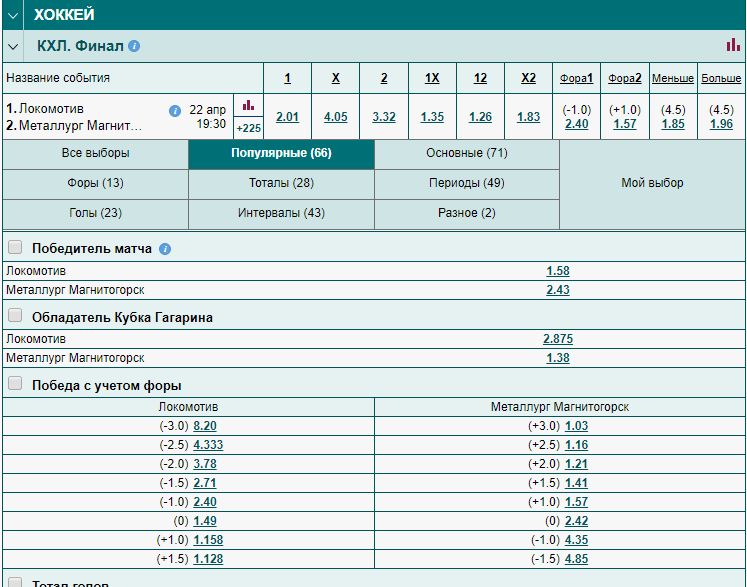Image resolution: width=747 pixels, height=587 pixels.
Task: Open the Голы (23) tab
Action: (x=95, y=213)
